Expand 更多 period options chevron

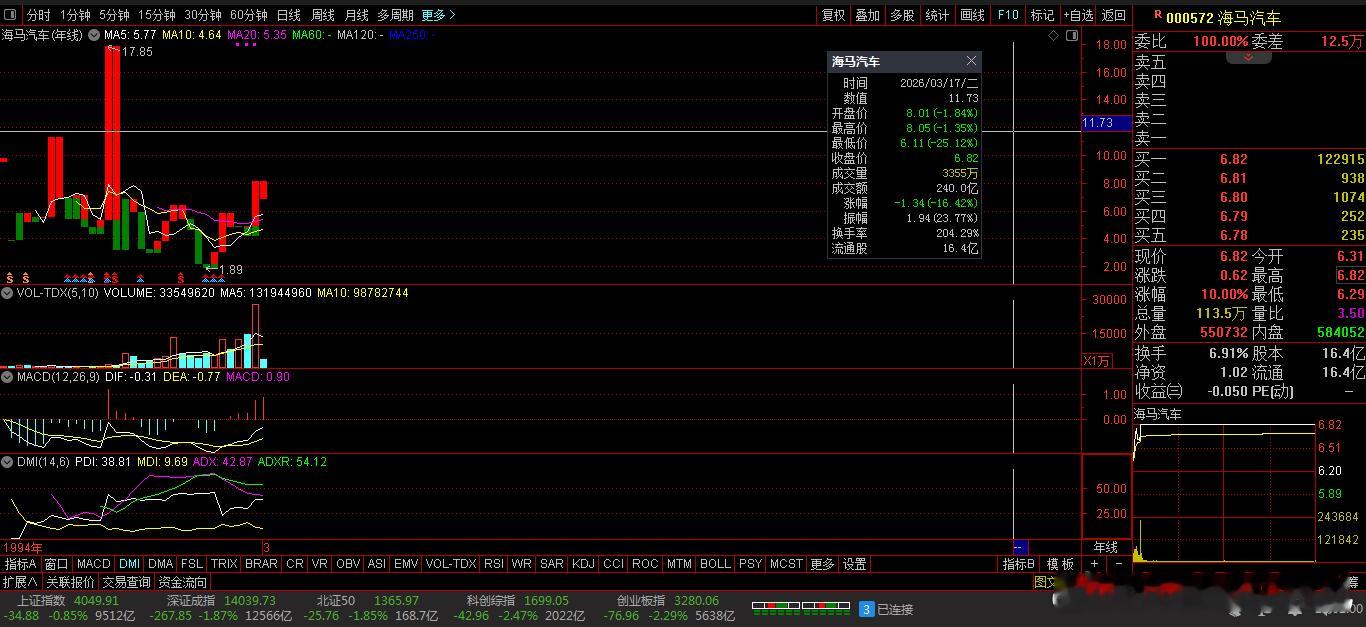click(x=438, y=15)
